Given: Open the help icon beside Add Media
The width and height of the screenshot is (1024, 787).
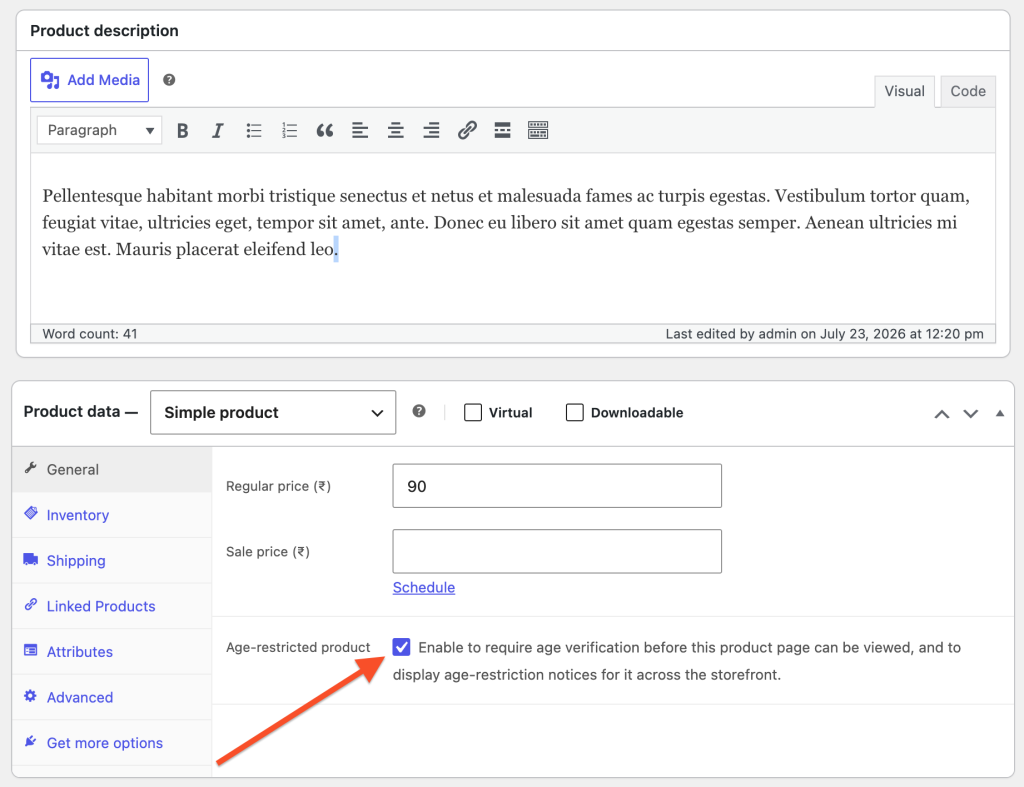Looking at the screenshot, I should [169, 80].
